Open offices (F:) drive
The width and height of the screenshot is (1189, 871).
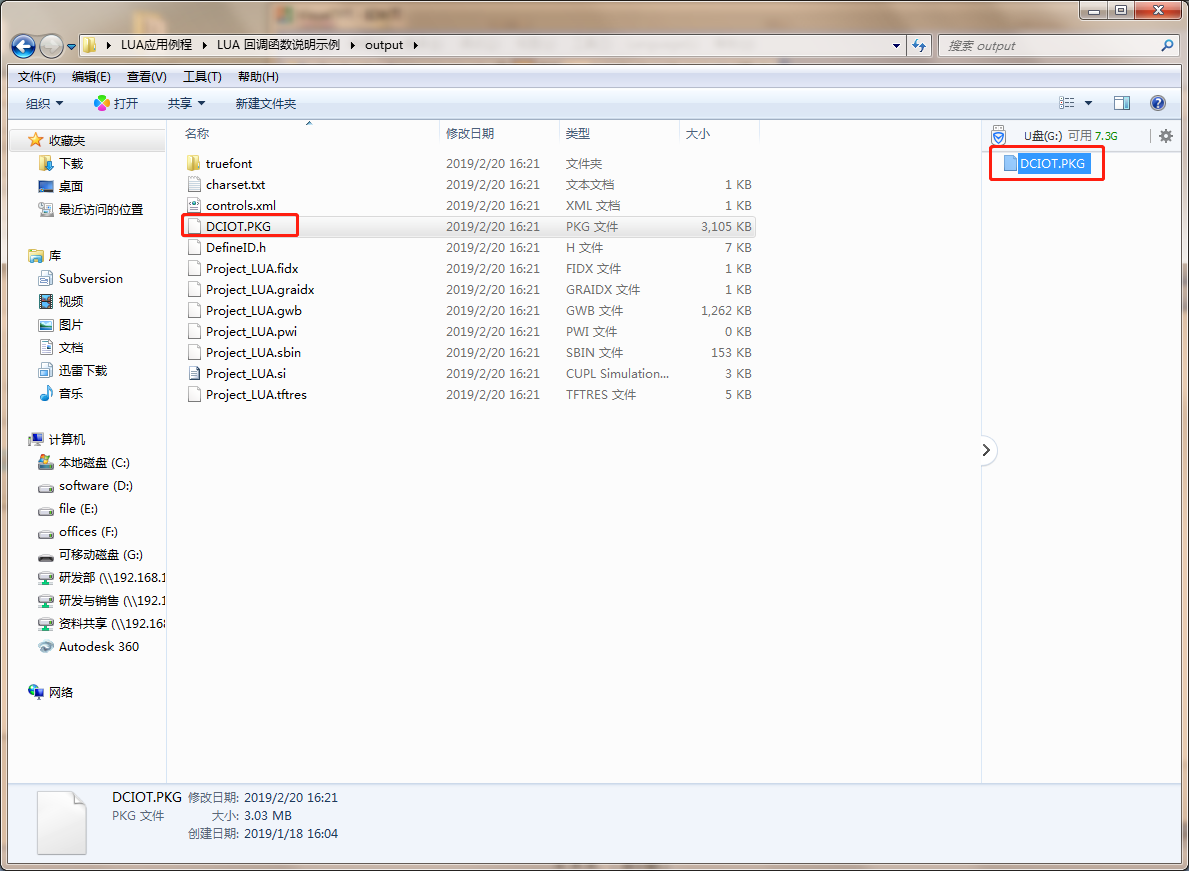(x=88, y=531)
